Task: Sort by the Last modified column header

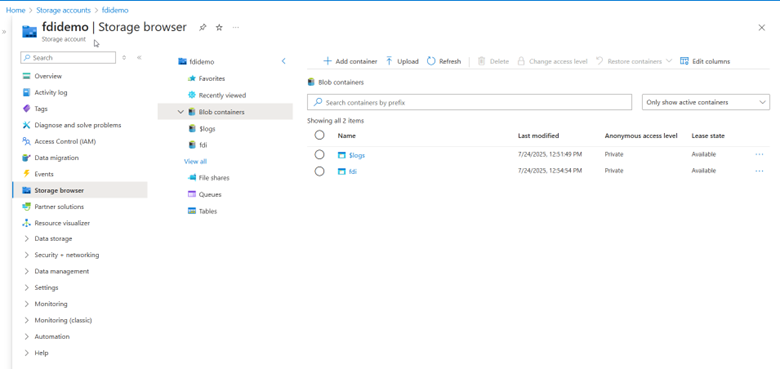Action: tap(538, 136)
